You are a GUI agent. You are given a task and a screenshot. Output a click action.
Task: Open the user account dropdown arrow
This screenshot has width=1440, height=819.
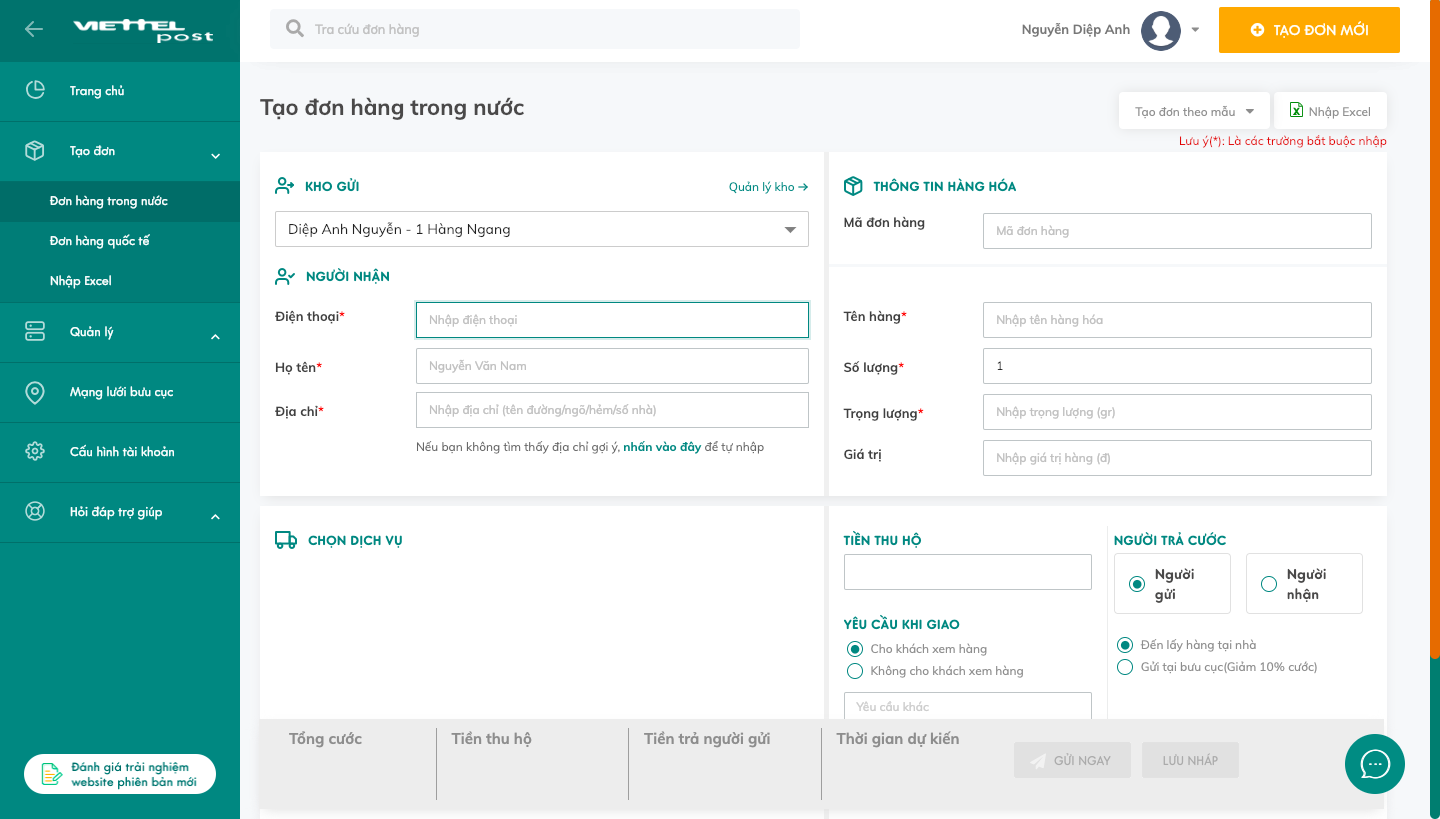click(1195, 30)
